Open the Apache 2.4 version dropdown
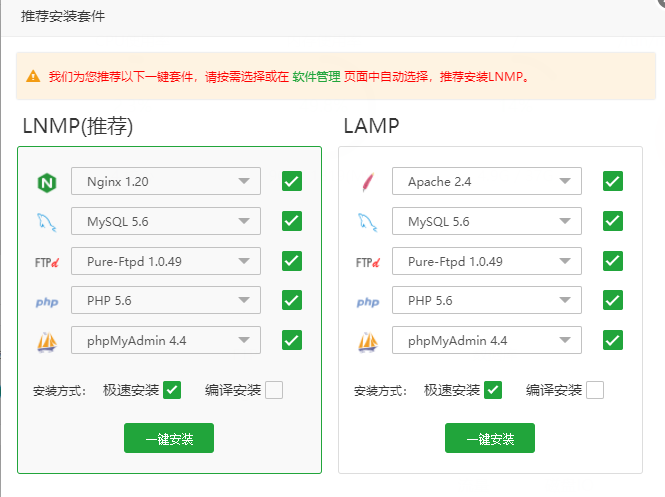This screenshot has height=497, width=665. click(487, 181)
